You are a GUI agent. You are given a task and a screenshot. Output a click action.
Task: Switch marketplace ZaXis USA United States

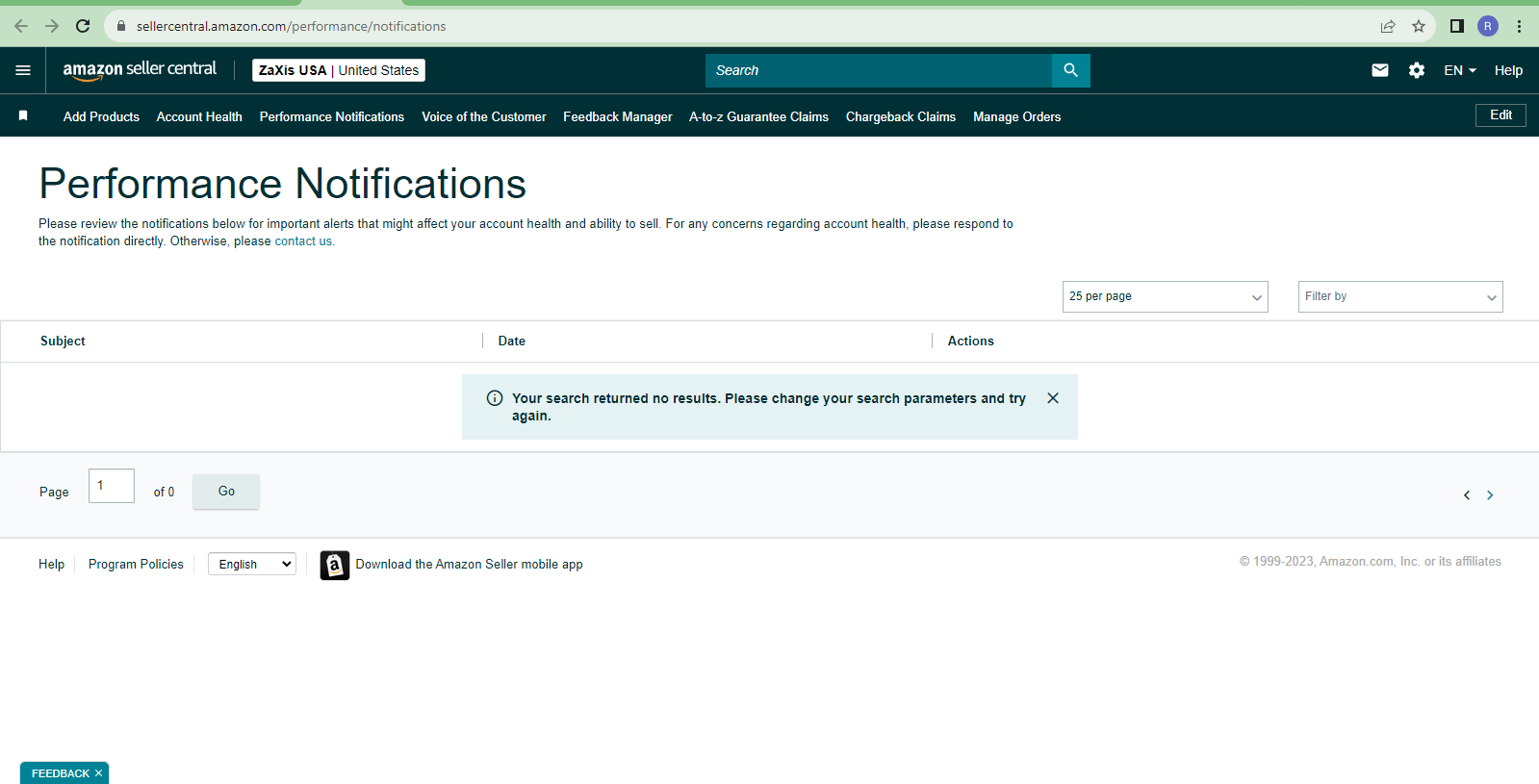pyautogui.click(x=339, y=70)
